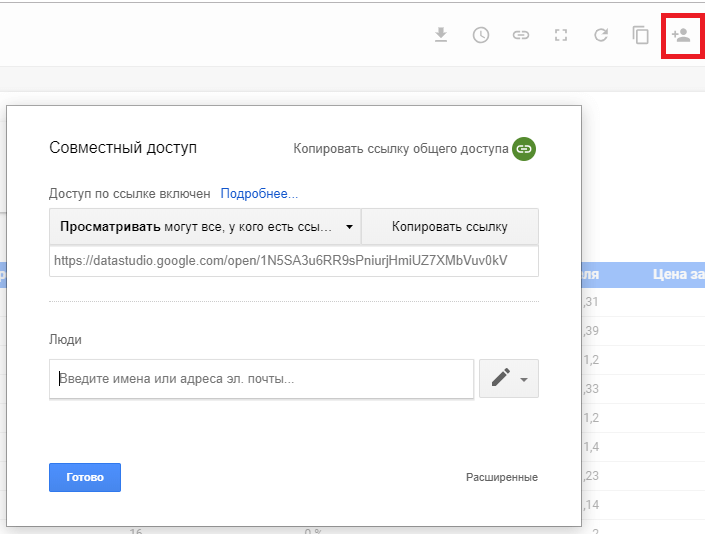705x534 pixels.
Task: Click the green shareable link icon
Action: coord(524,149)
